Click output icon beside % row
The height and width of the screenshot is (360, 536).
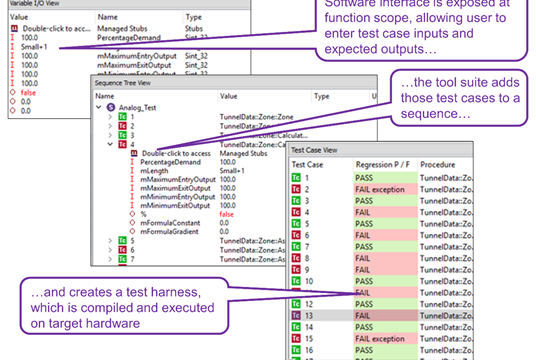pyautogui.click(x=132, y=214)
